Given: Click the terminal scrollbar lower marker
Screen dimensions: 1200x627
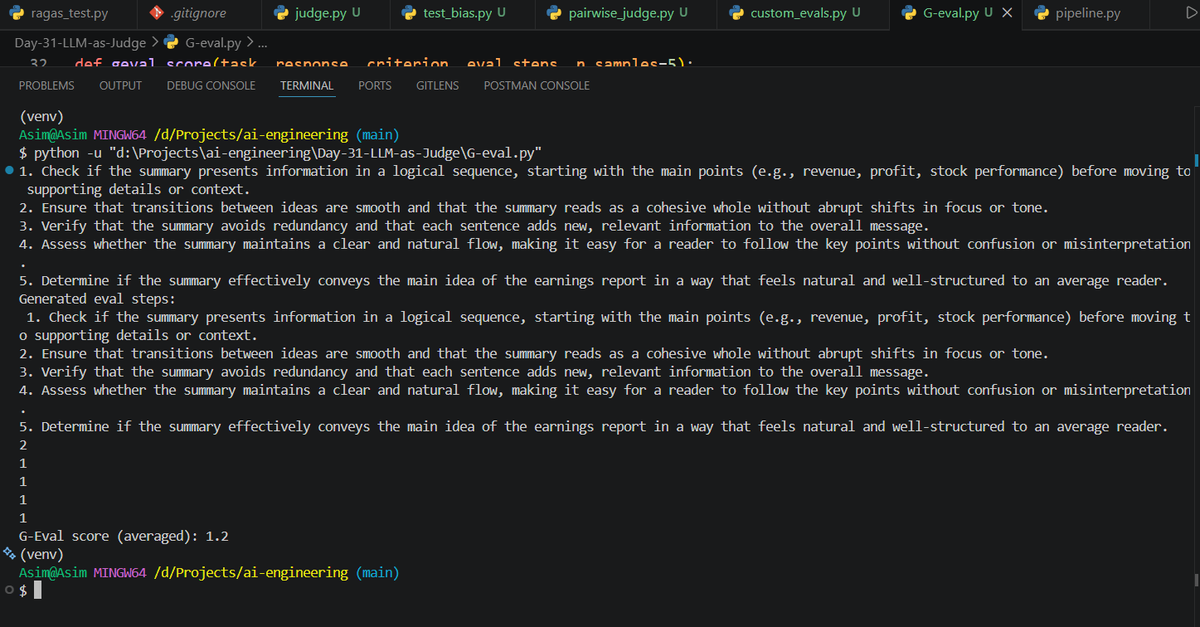Looking at the screenshot, I should coord(1195,579).
